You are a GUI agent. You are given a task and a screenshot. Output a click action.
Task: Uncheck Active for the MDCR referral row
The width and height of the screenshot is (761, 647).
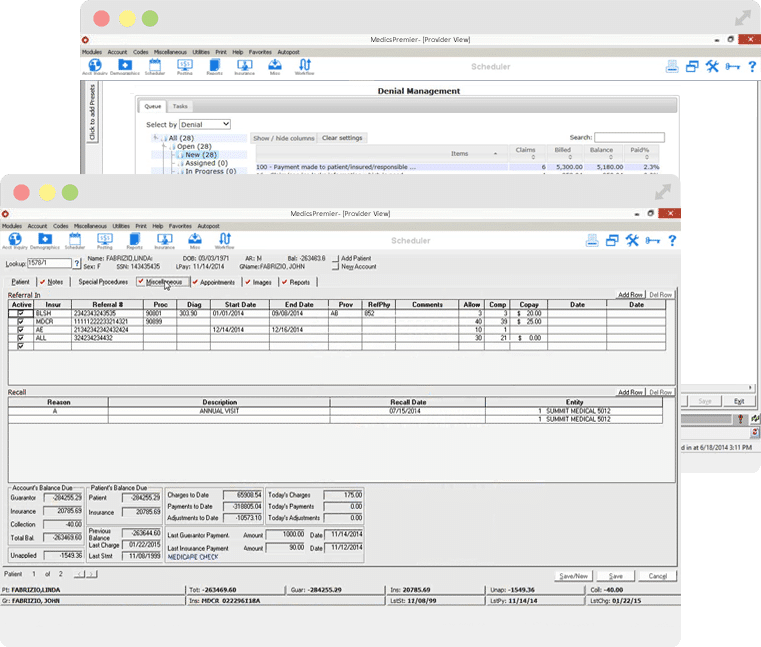20,321
